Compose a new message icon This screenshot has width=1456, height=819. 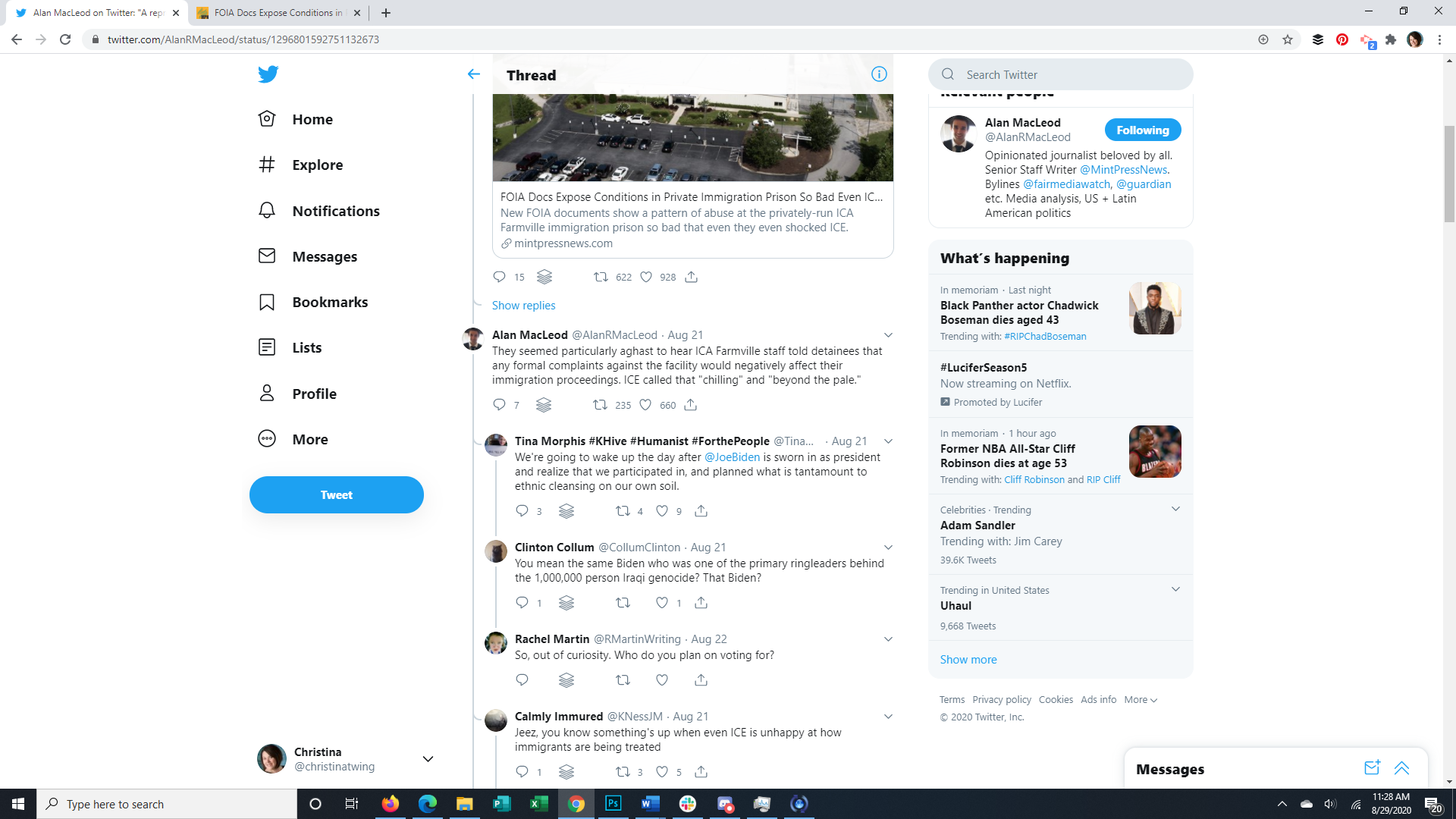(1372, 768)
